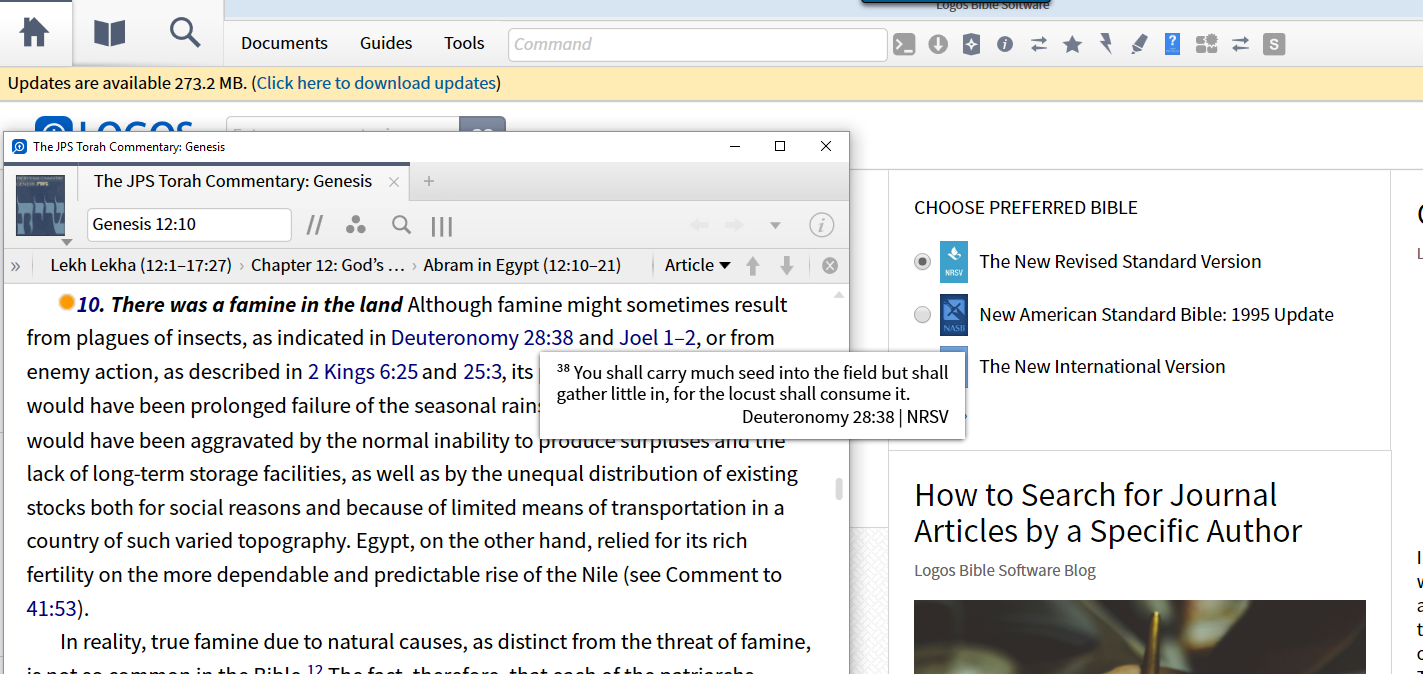Click the NRSV Bible cover icon
1423x674 pixels.
pos(954,262)
